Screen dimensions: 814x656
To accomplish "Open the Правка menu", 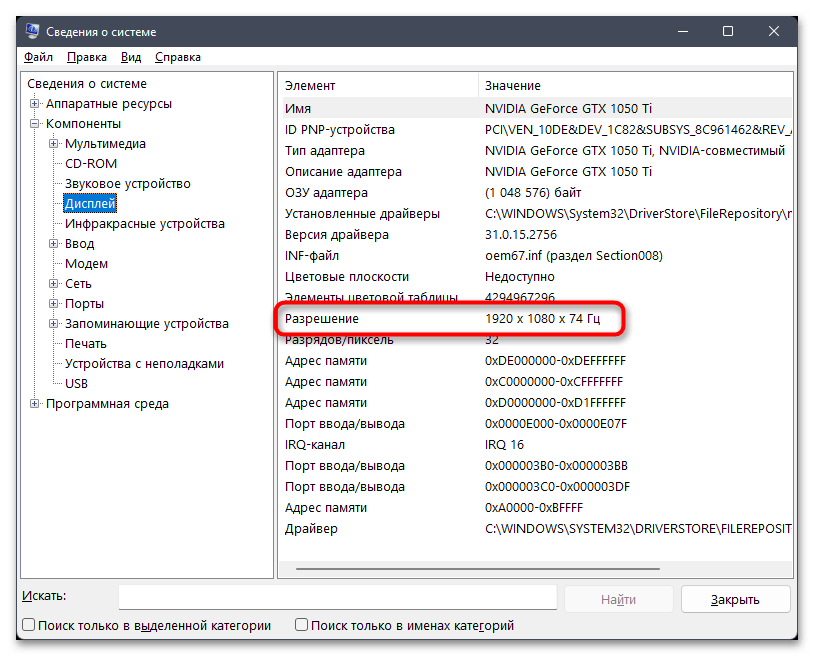I will point(87,57).
